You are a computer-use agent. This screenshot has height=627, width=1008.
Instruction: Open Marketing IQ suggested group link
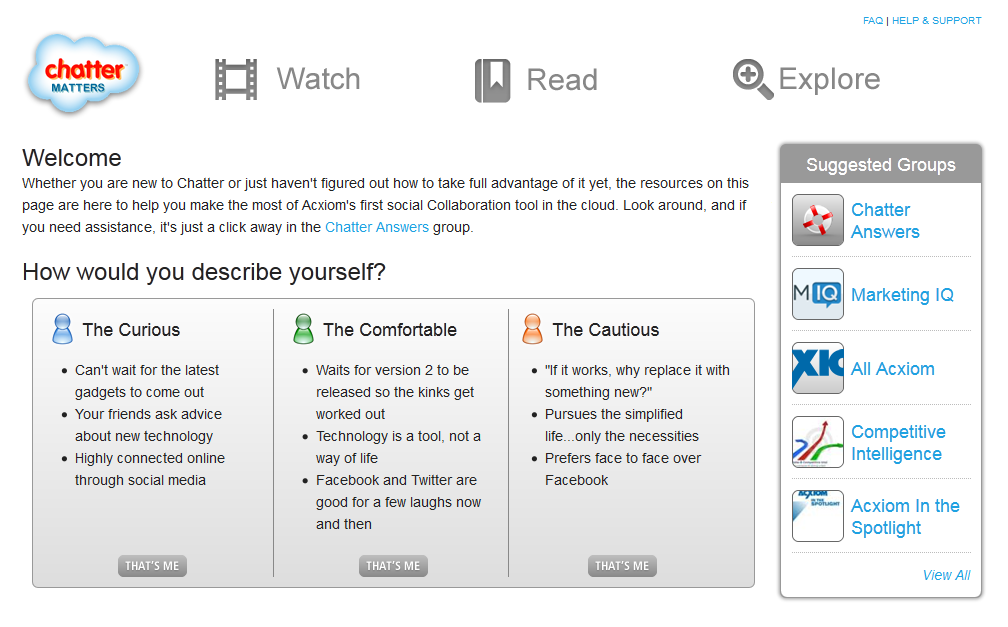903,295
